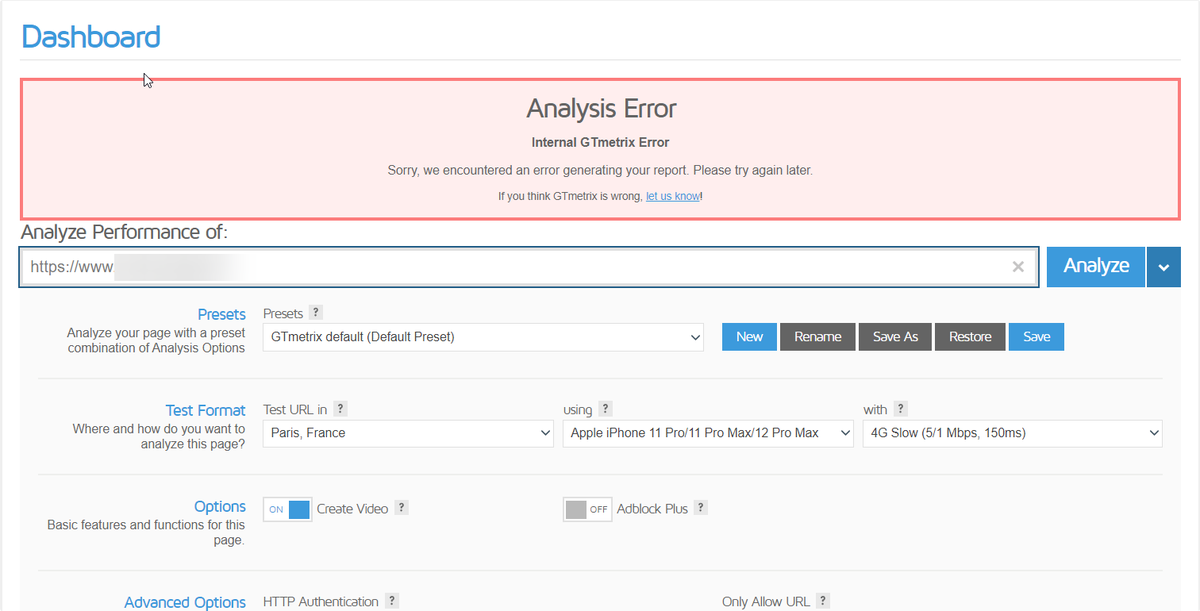Open the location dropdown set to Paris, France

click(x=408, y=433)
